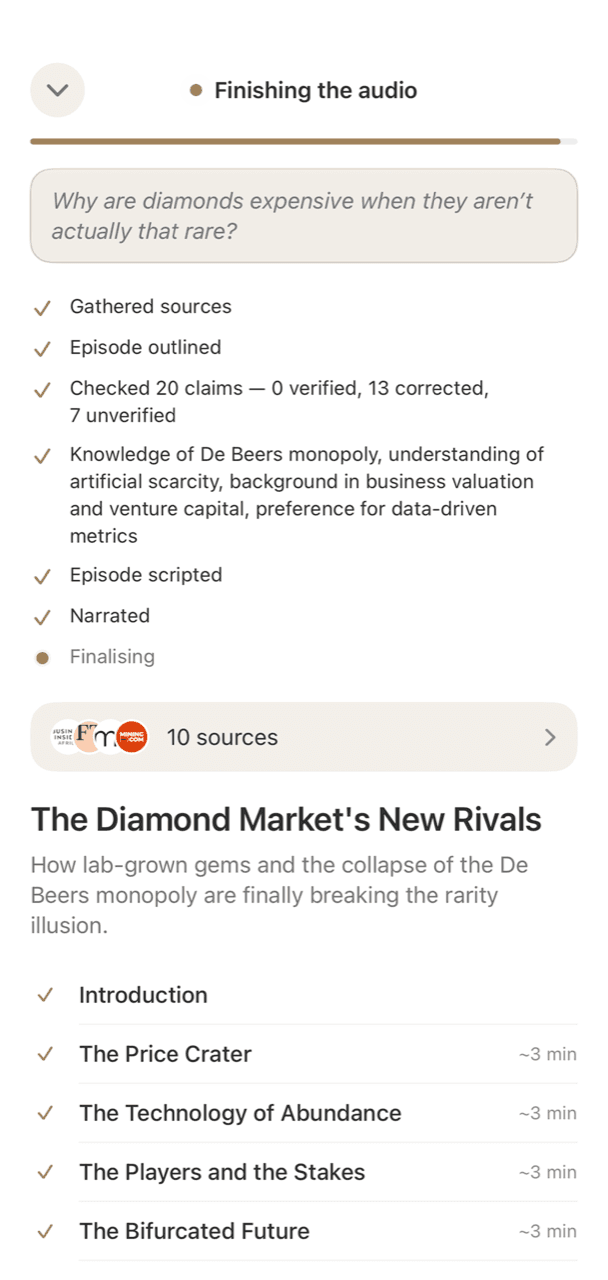
Task: Open The Bifurcated Future chapter
Action: pyautogui.click(x=304, y=1231)
